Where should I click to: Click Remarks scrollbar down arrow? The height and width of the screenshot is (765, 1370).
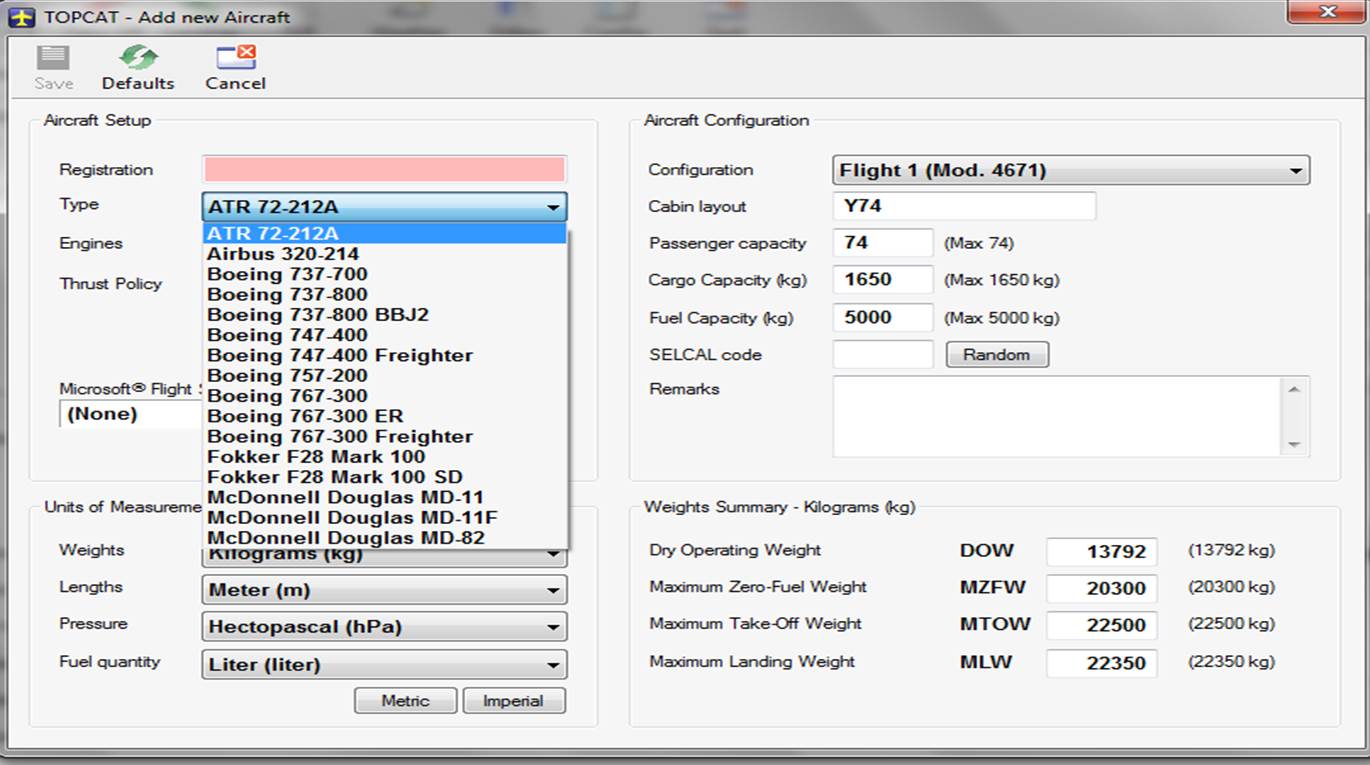click(x=1294, y=444)
